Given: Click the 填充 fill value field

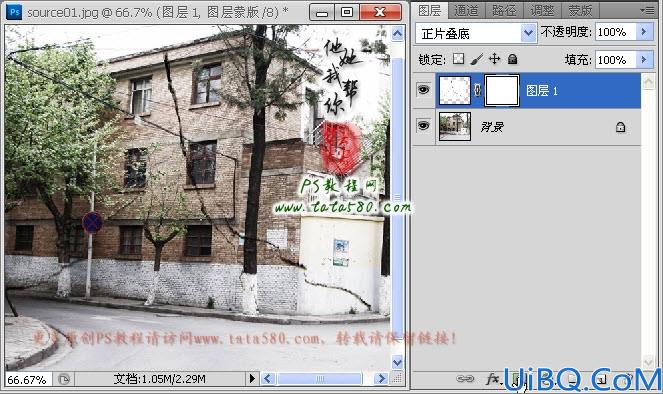Looking at the screenshot, I should pos(615,60).
